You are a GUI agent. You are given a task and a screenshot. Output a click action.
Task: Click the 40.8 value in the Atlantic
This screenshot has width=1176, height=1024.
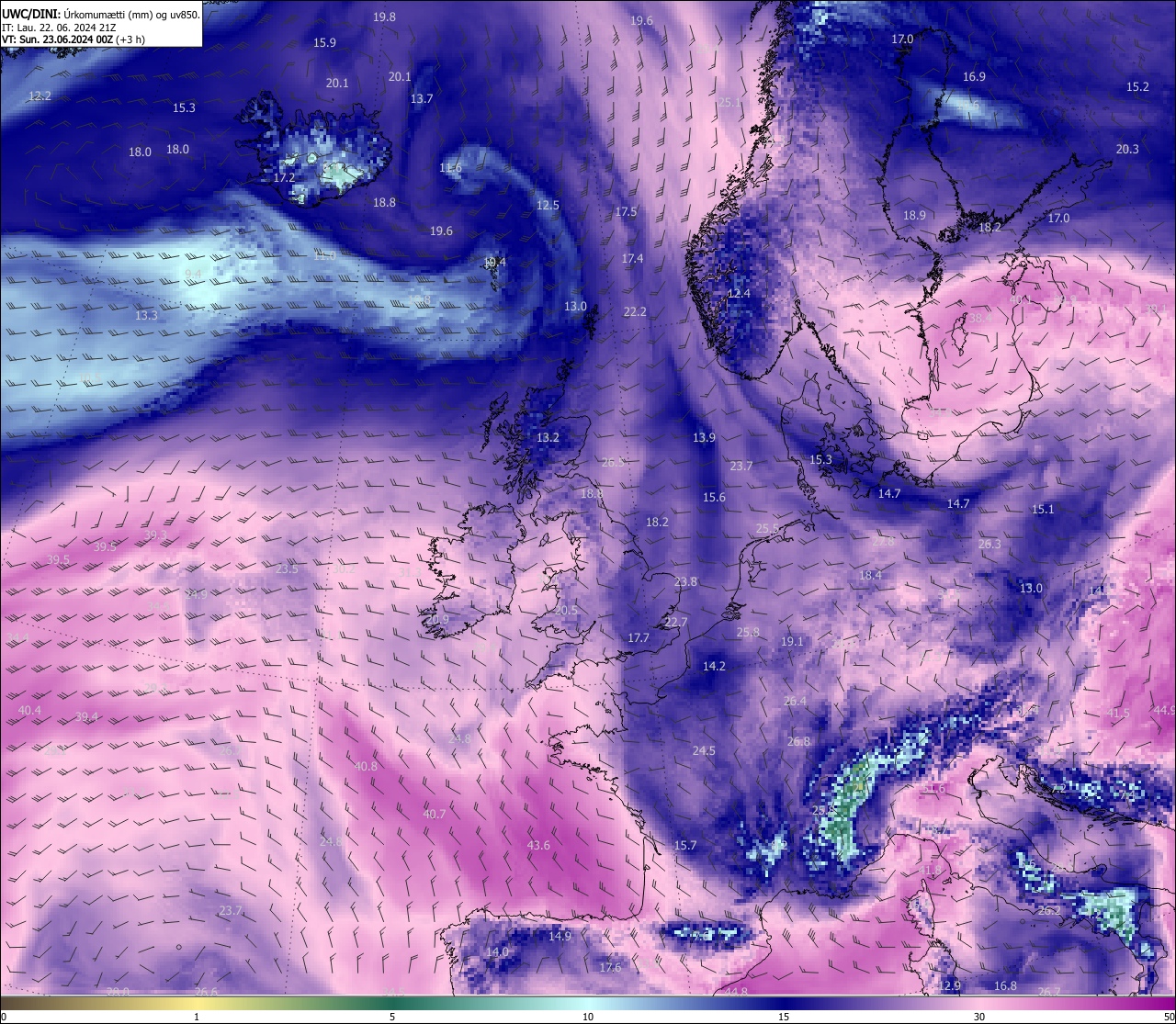pos(366,767)
